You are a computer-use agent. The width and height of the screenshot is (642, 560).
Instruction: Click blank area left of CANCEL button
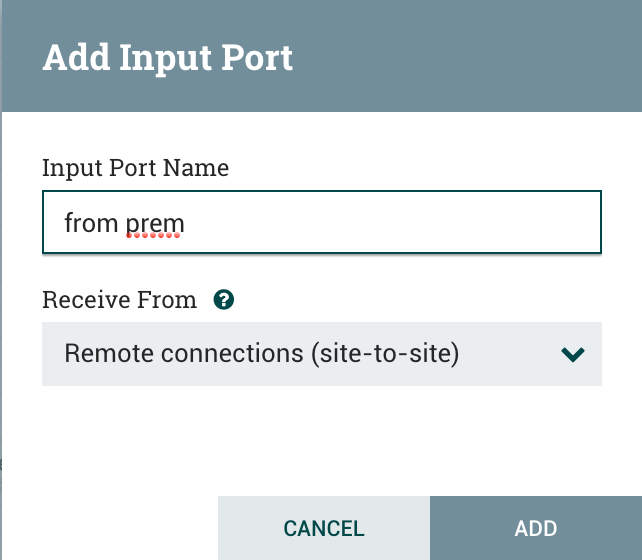110,528
